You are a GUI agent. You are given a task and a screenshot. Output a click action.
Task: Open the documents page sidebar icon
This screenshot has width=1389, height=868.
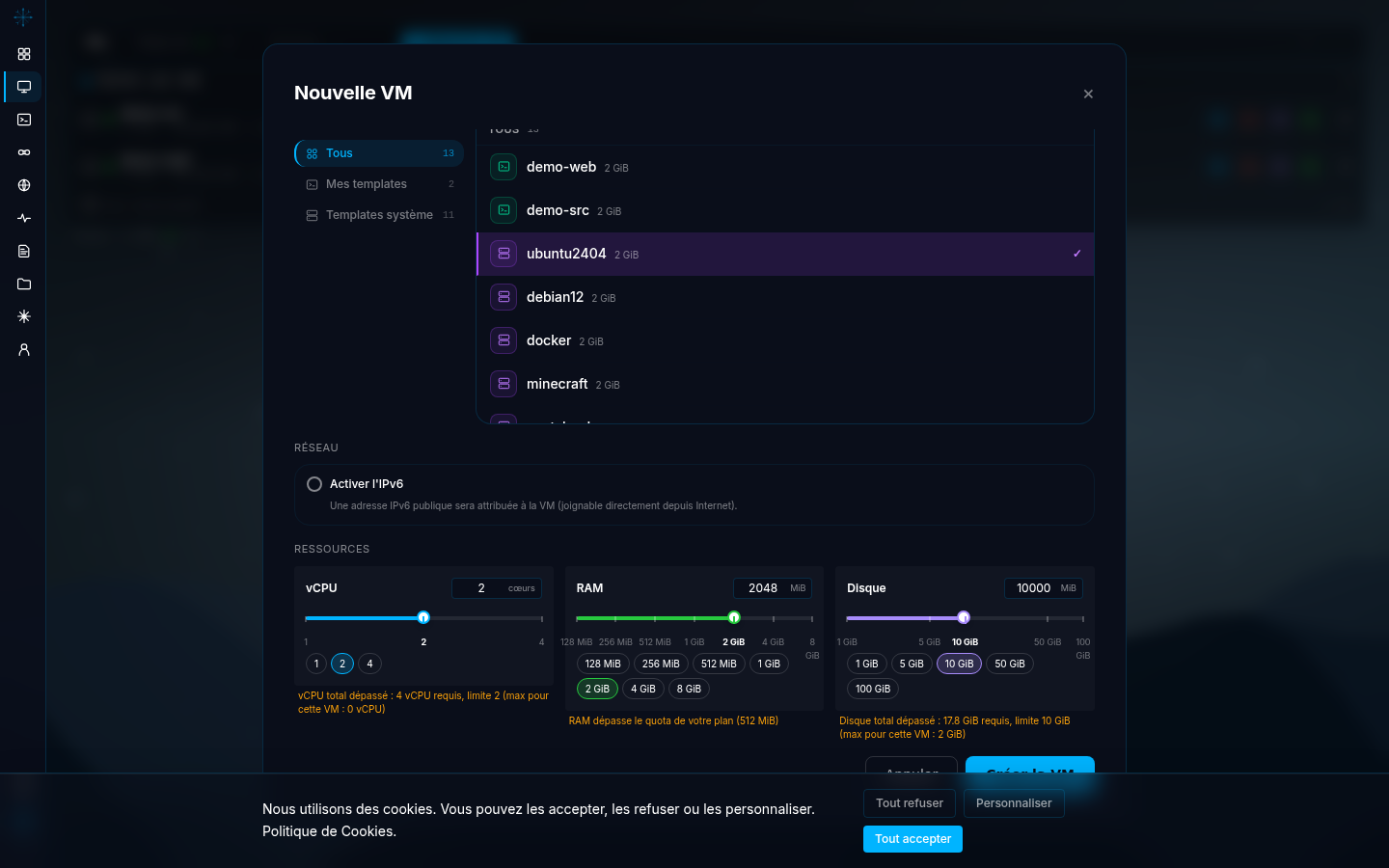24,251
